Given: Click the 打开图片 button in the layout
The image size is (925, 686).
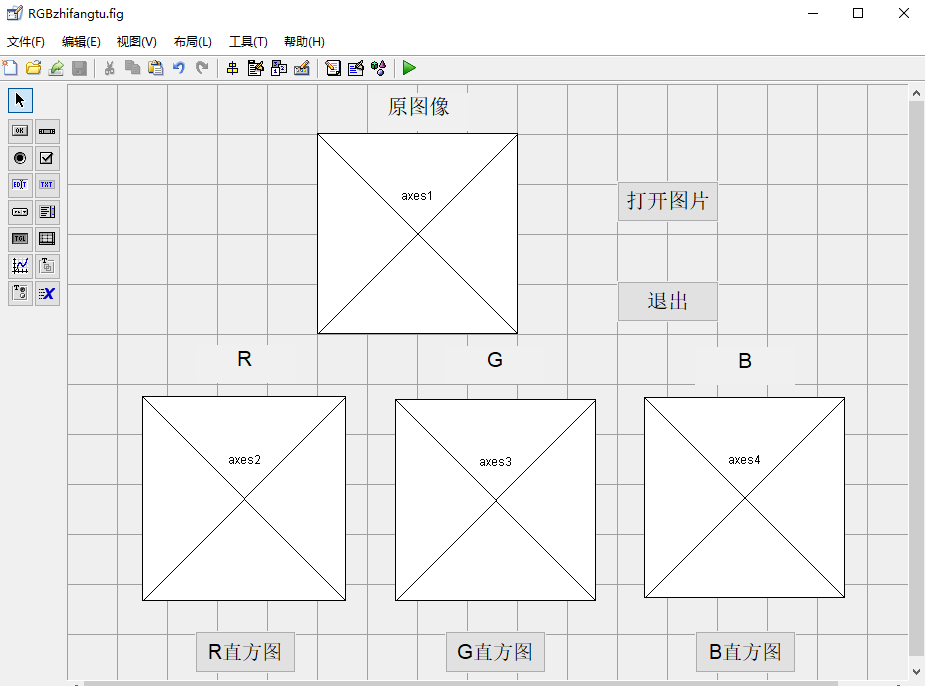Looking at the screenshot, I should (x=667, y=201).
